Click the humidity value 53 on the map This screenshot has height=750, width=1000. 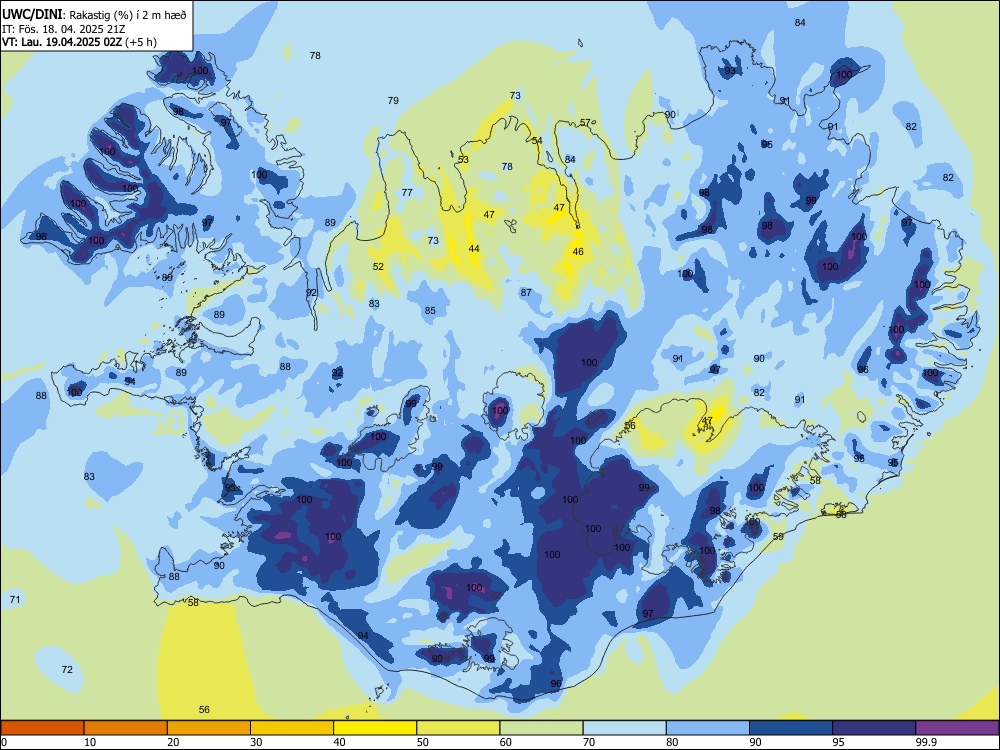tap(463, 159)
